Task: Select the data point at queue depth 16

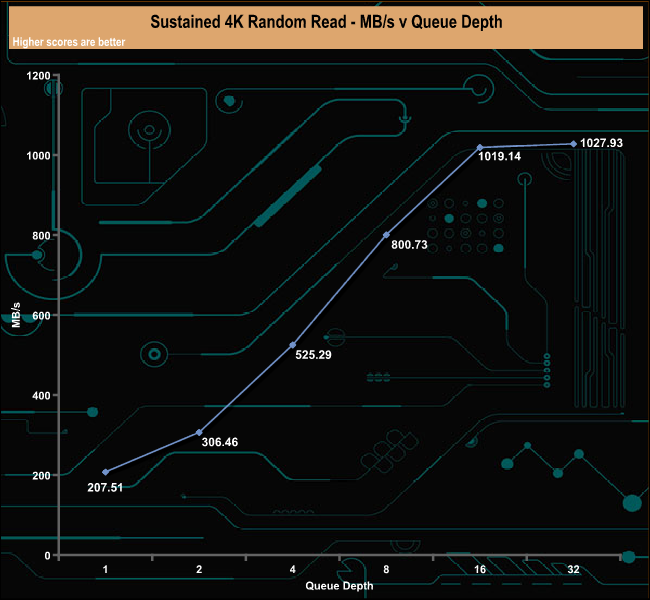Action: coord(480,147)
